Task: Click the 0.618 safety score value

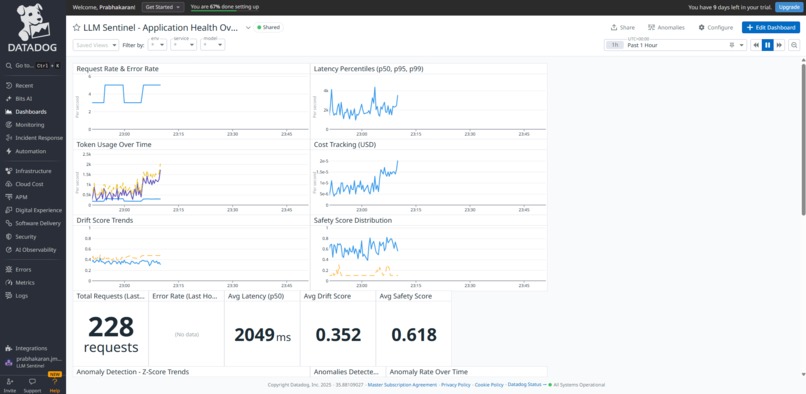Action: [x=414, y=335]
